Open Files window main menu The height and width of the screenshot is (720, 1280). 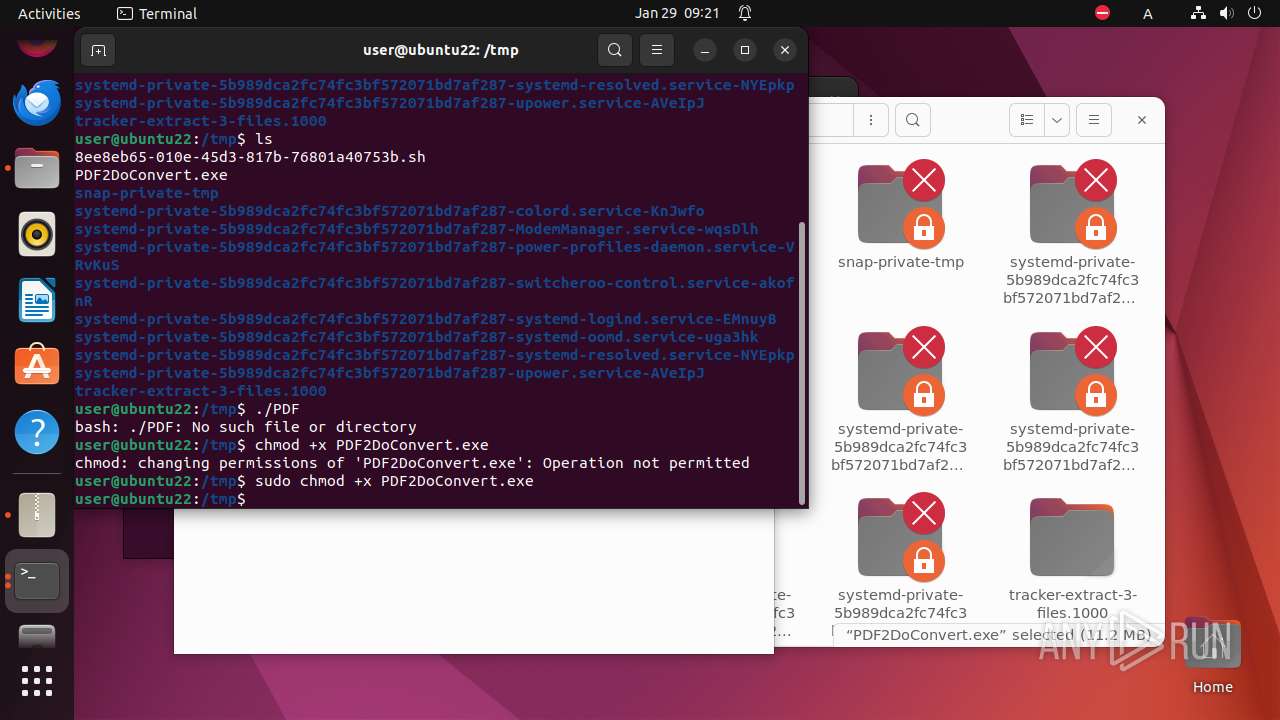coord(1094,120)
